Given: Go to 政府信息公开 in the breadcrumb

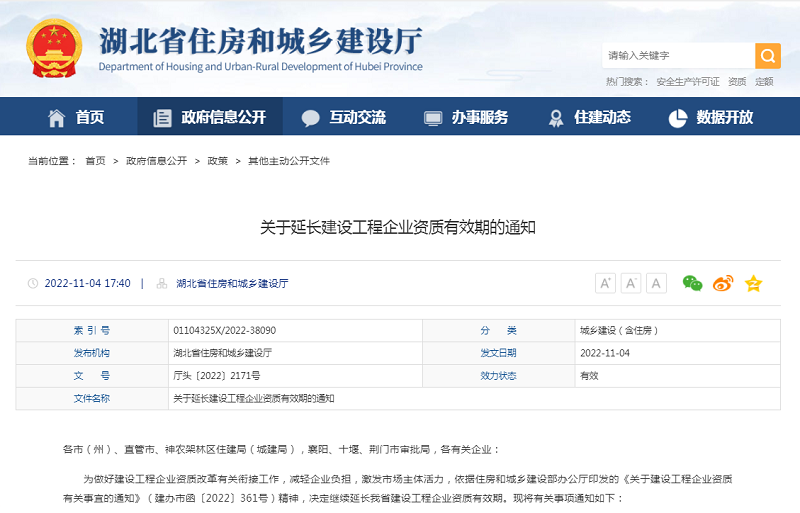Looking at the screenshot, I should click(x=157, y=161).
